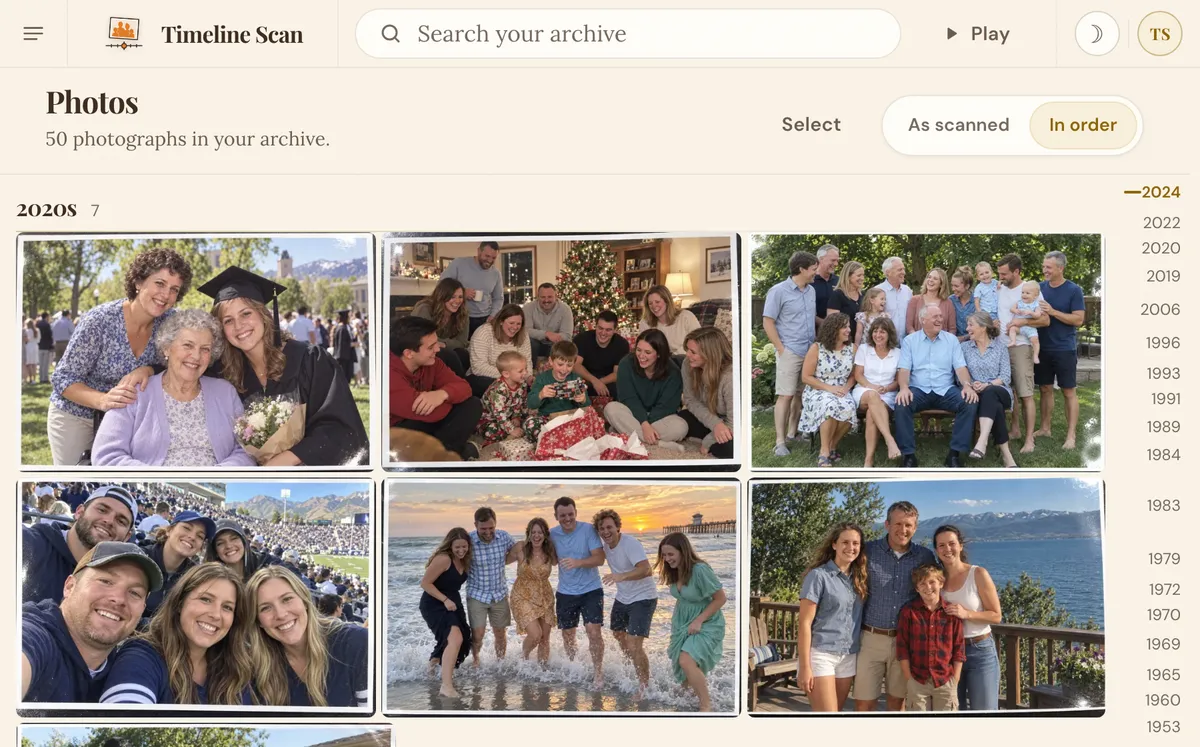Screen dimensions: 1200x747
Task: Open the stadium selfie photo
Action: (x=195, y=597)
